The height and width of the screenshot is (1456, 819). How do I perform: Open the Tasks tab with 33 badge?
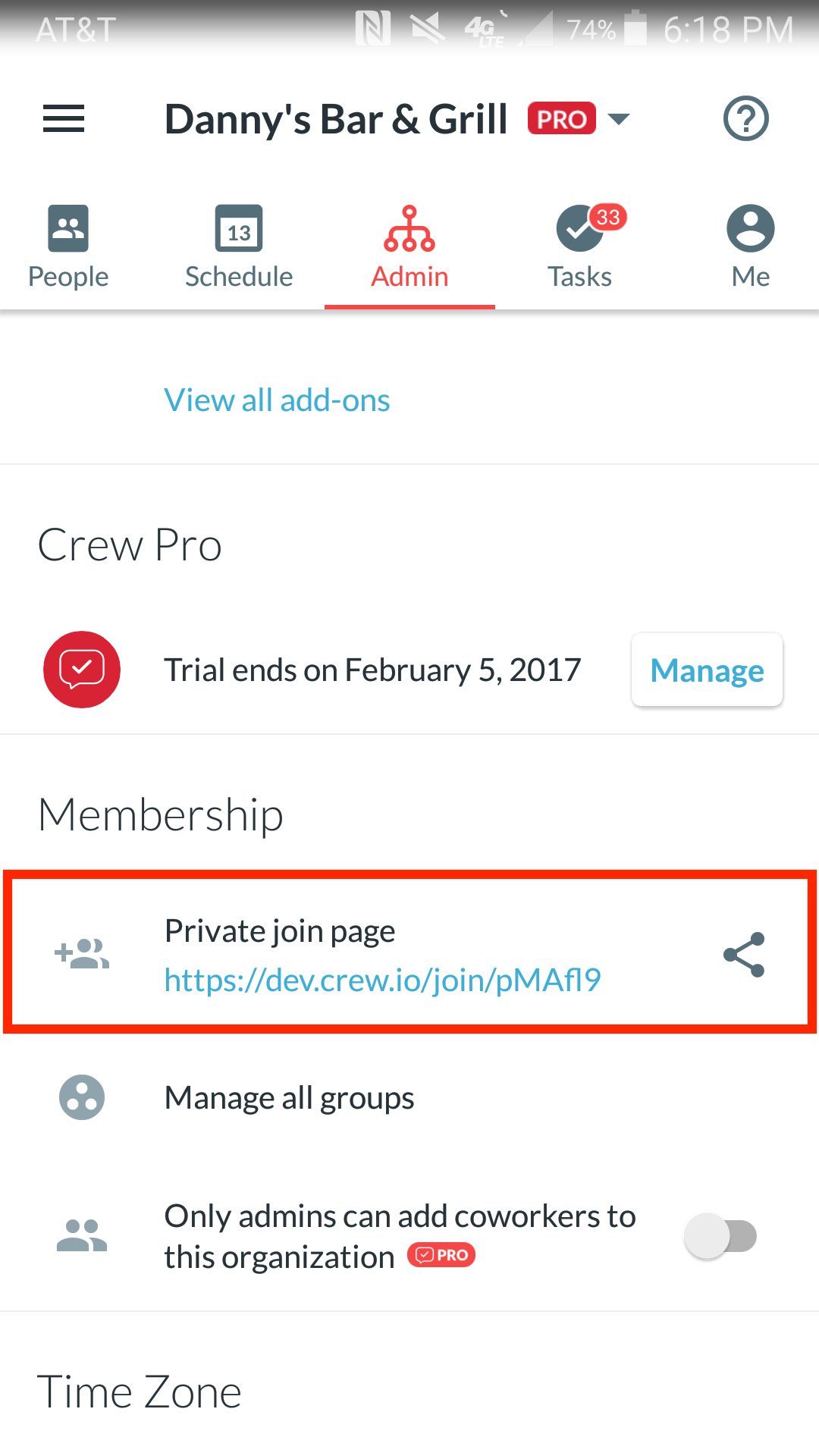580,248
